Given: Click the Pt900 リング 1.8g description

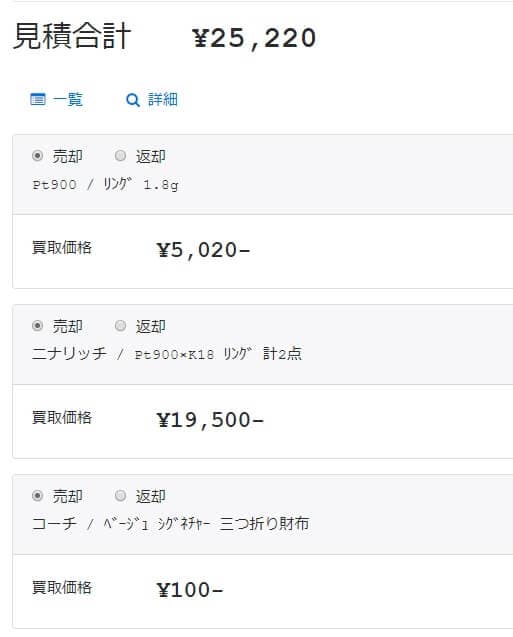Looking at the screenshot, I should [x=105, y=185].
